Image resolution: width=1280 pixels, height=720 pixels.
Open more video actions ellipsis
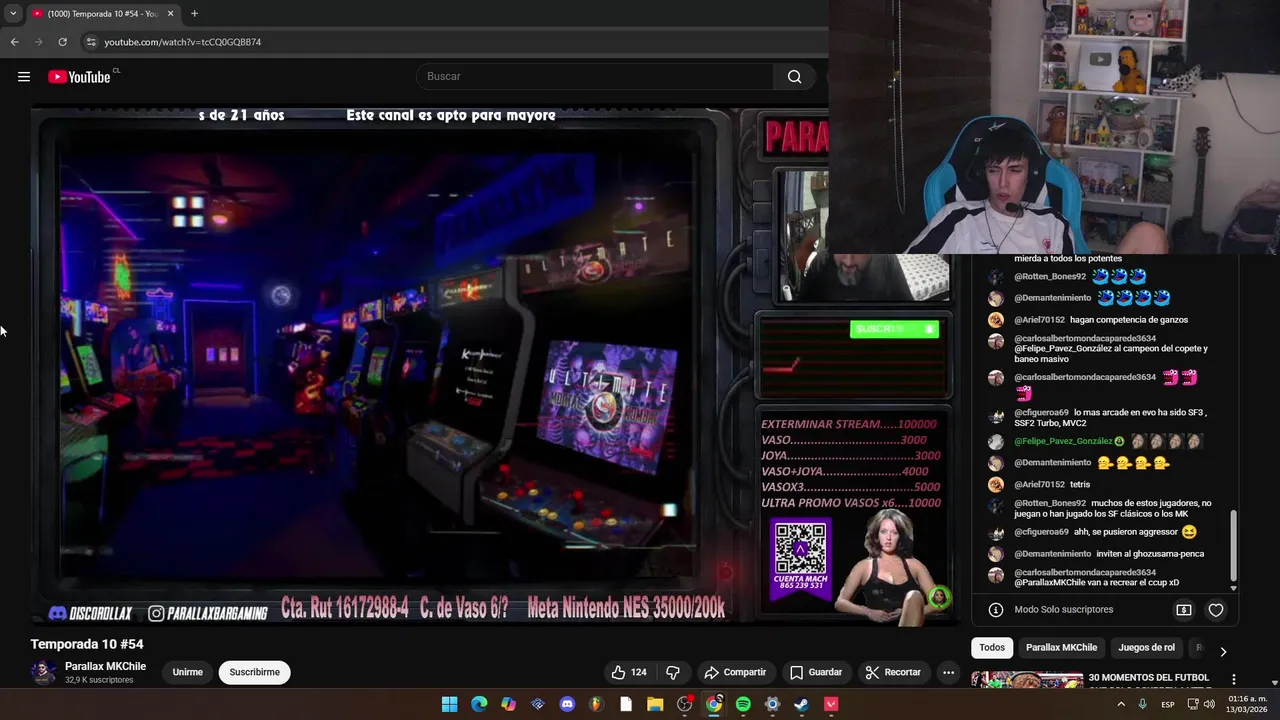click(x=948, y=672)
